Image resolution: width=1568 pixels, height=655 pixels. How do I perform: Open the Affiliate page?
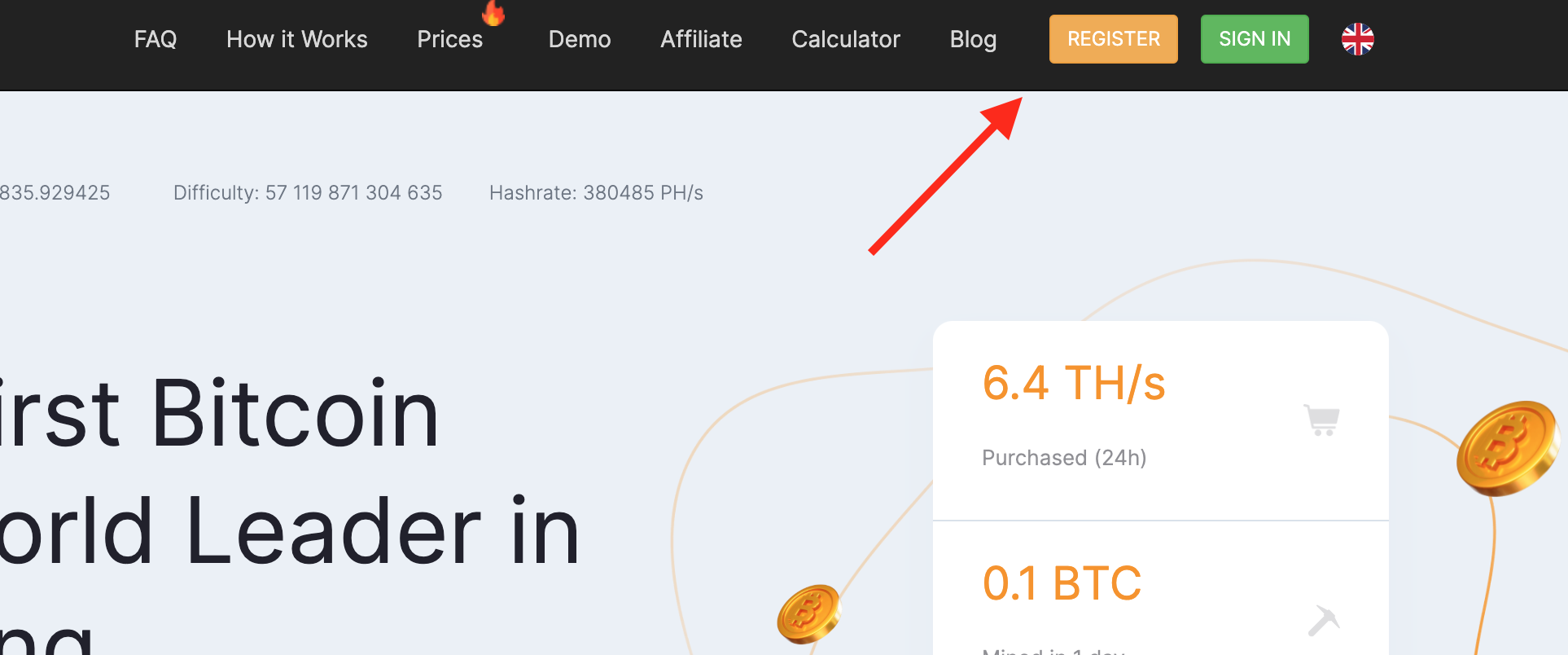coord(702,39)
